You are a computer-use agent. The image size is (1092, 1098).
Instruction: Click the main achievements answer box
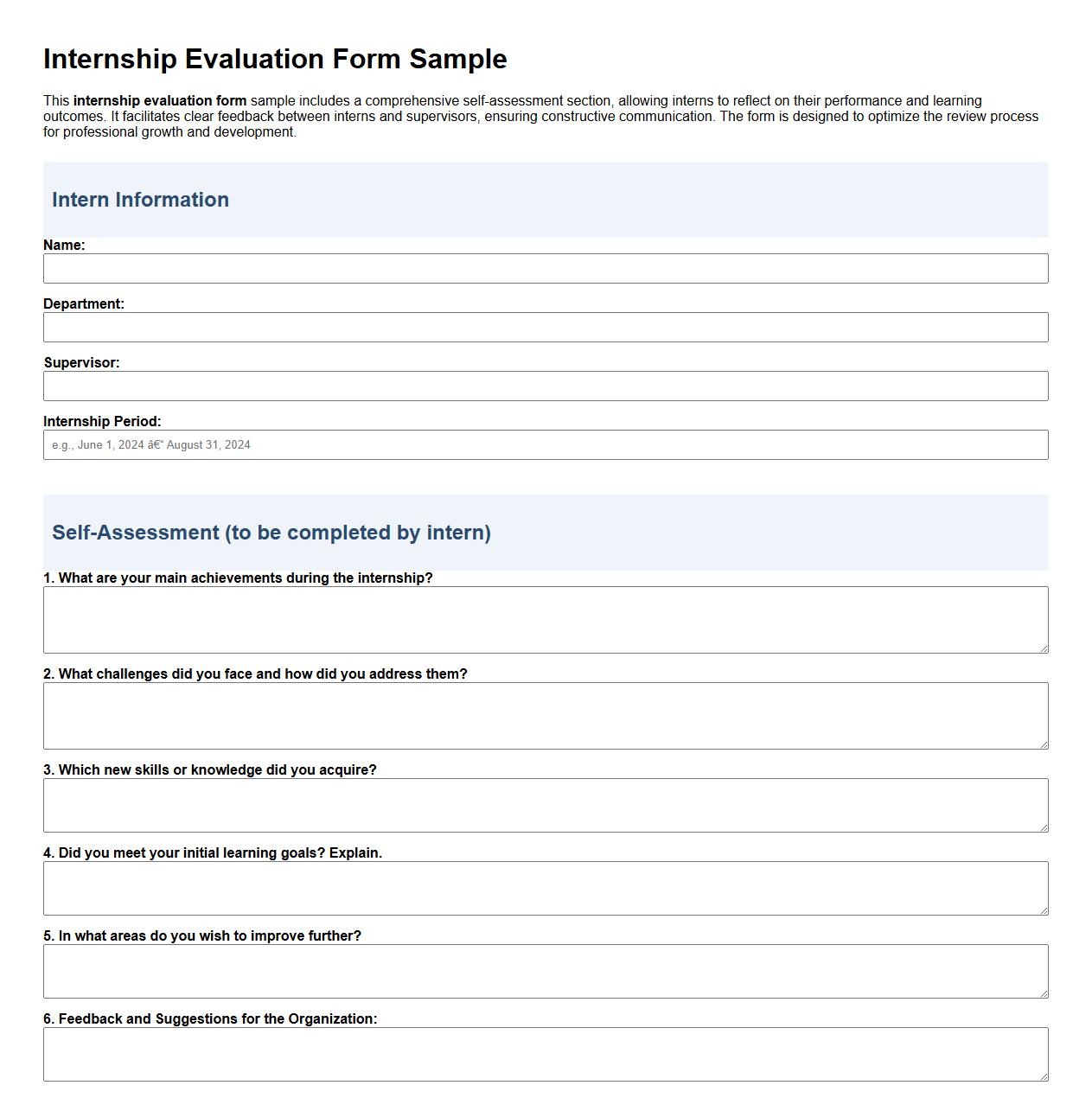[x=545, y=619]
